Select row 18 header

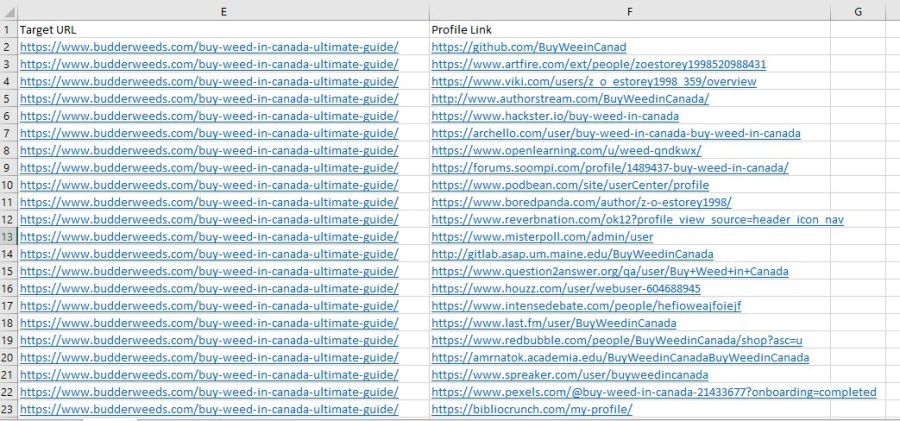coord(9,323)
